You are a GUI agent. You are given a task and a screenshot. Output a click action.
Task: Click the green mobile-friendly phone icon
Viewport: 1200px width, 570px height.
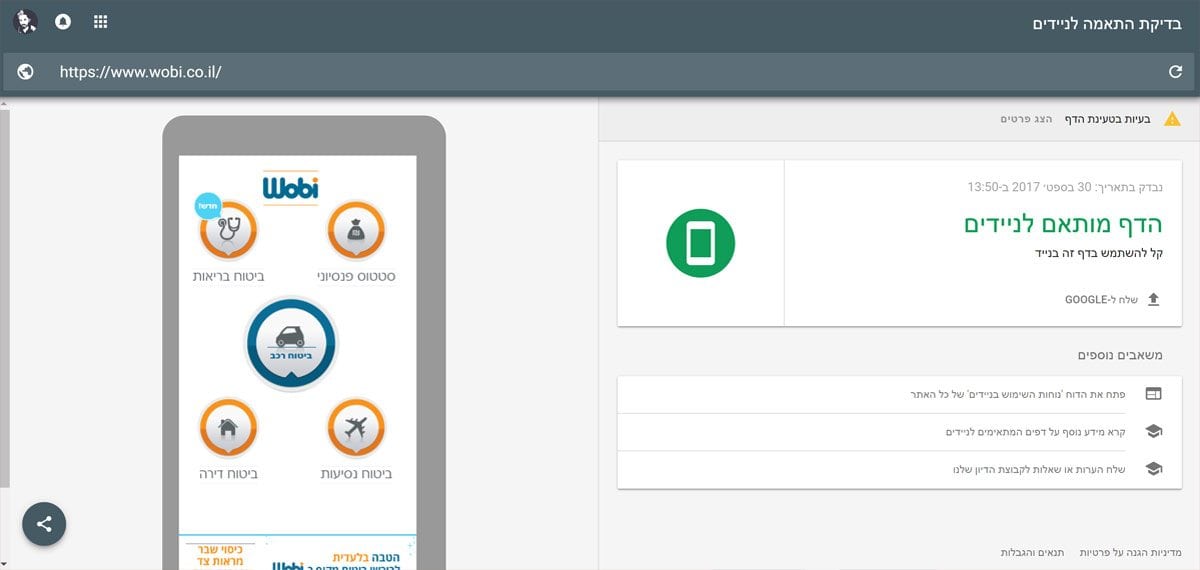(x=700, y=243)
